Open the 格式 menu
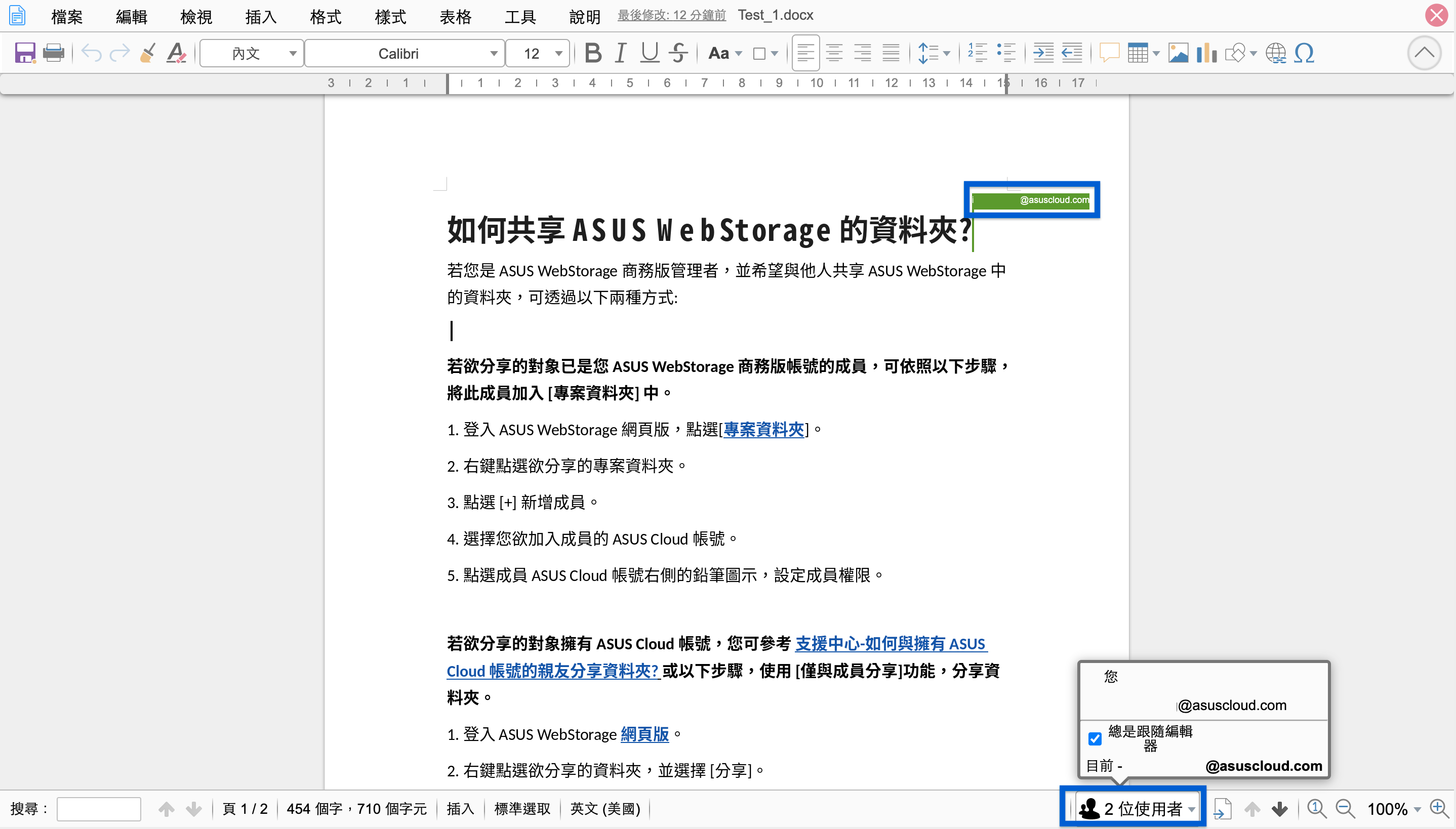This screenshot has width=1456, height=829. coord(326,17)
